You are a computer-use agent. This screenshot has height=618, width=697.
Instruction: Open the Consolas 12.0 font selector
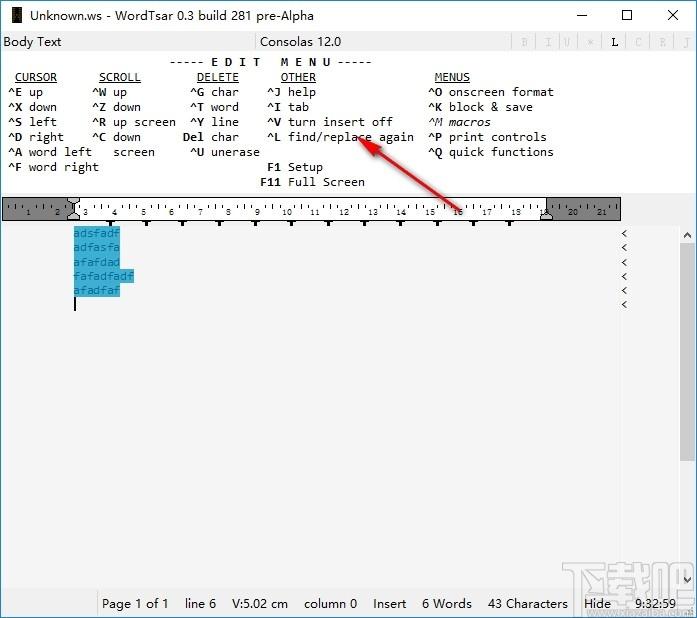pyautogui.click(x=383, y=42)
